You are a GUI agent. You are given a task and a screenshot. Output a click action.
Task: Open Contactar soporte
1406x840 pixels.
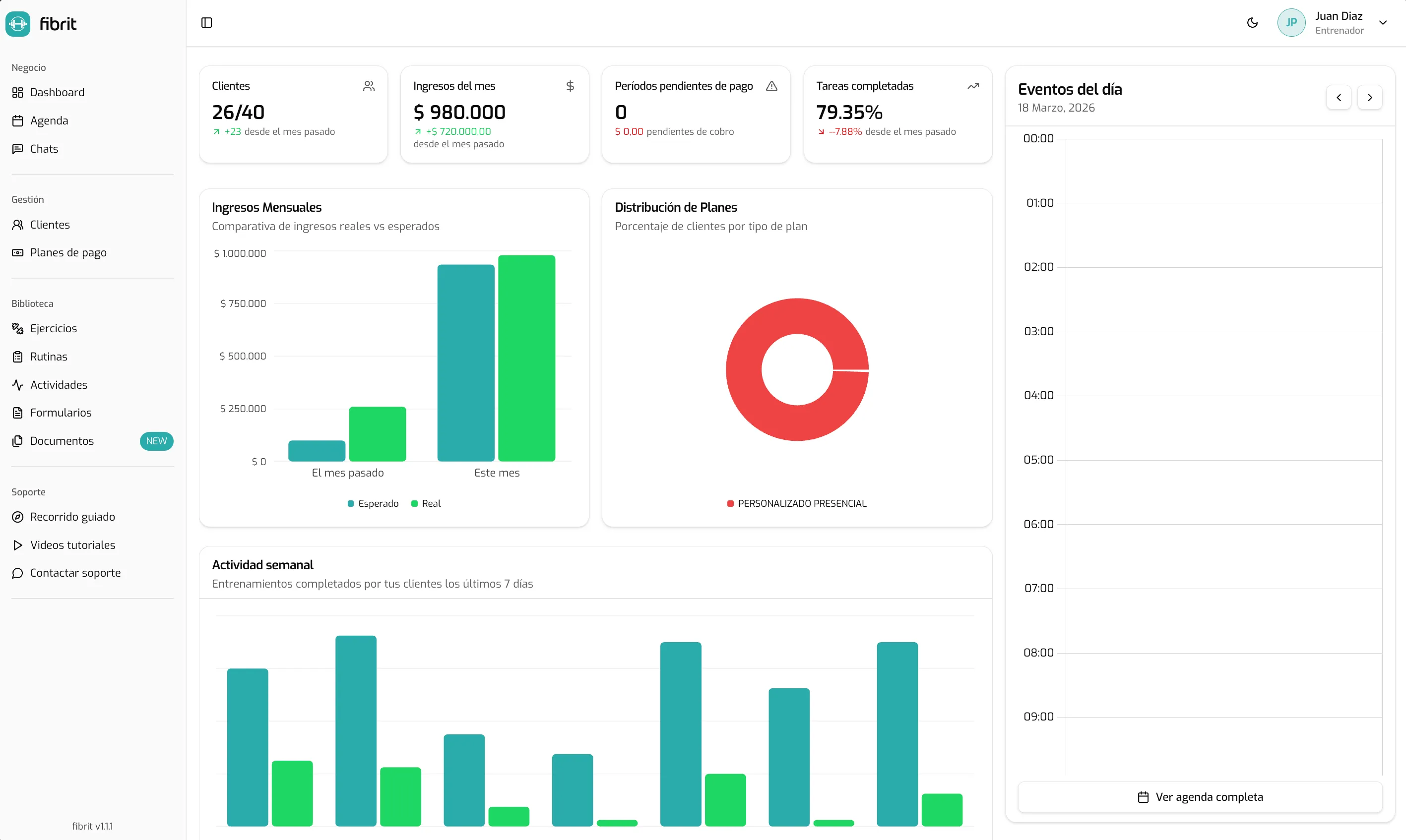tap(75, 573)
